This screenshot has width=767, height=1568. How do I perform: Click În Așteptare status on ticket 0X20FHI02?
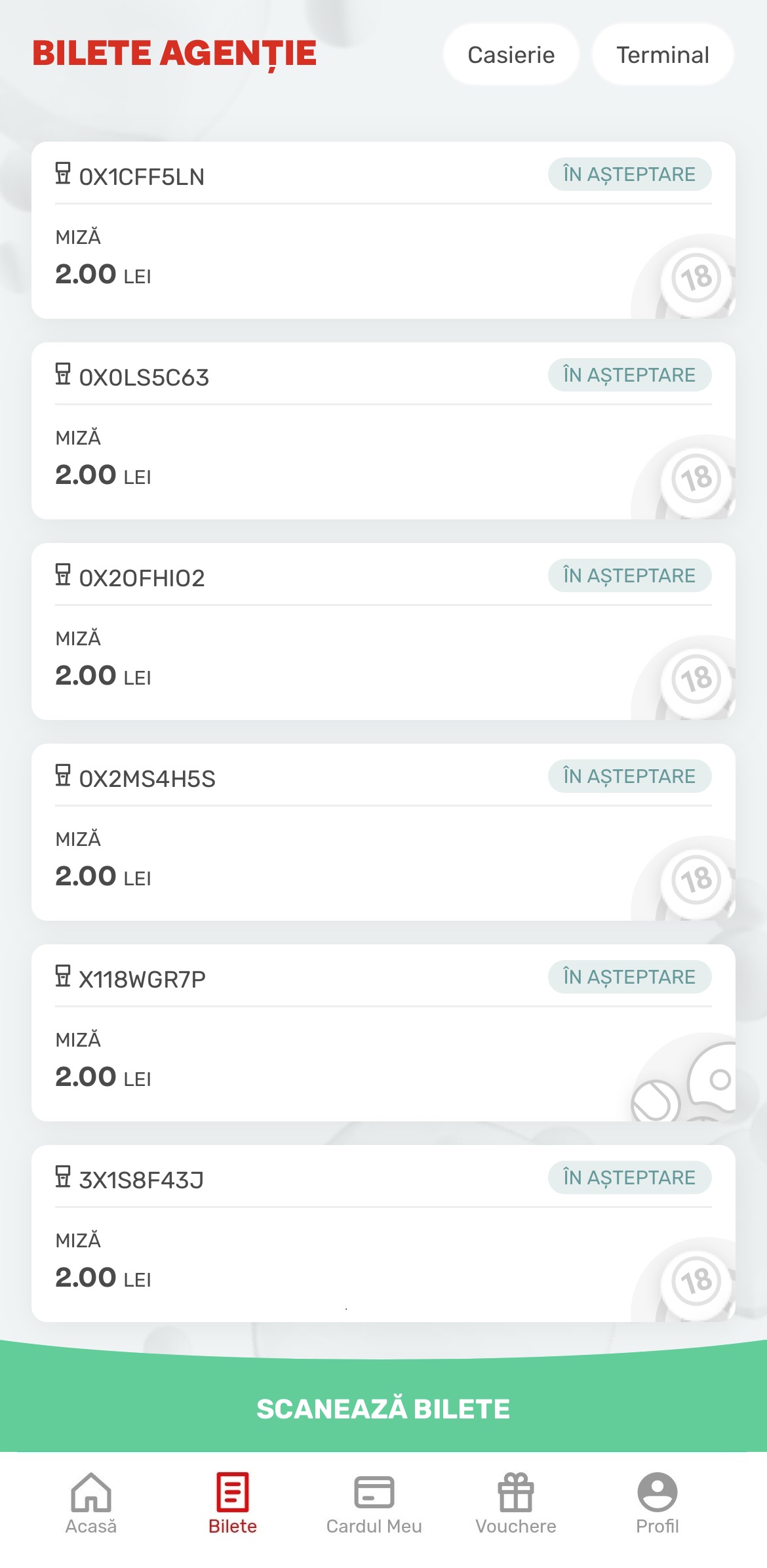tap(630, 575)
